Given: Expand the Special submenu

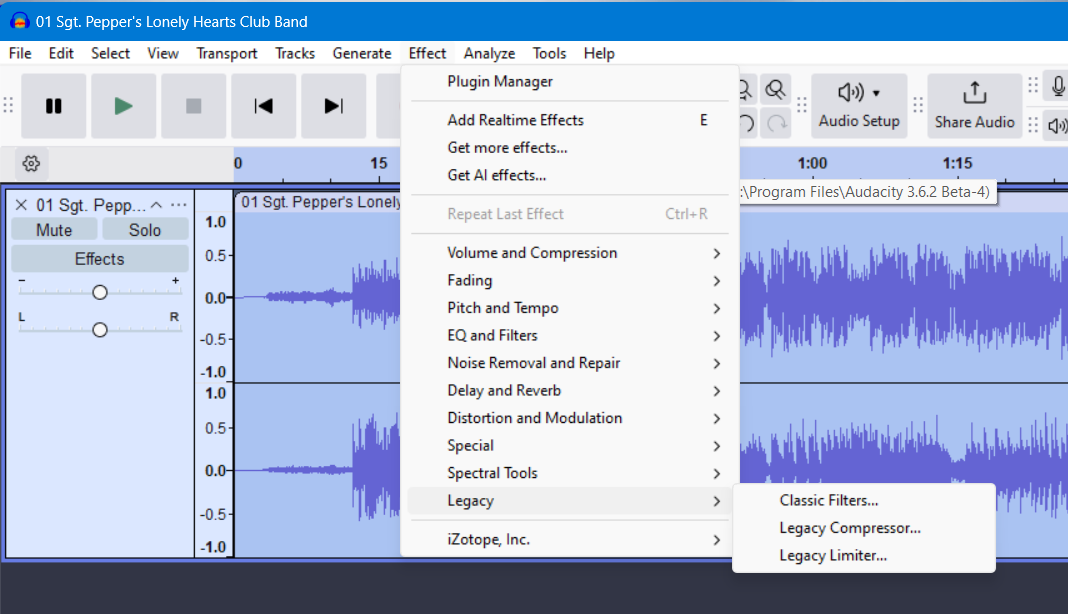Looking at the screenshot, I should pos(569,446).
